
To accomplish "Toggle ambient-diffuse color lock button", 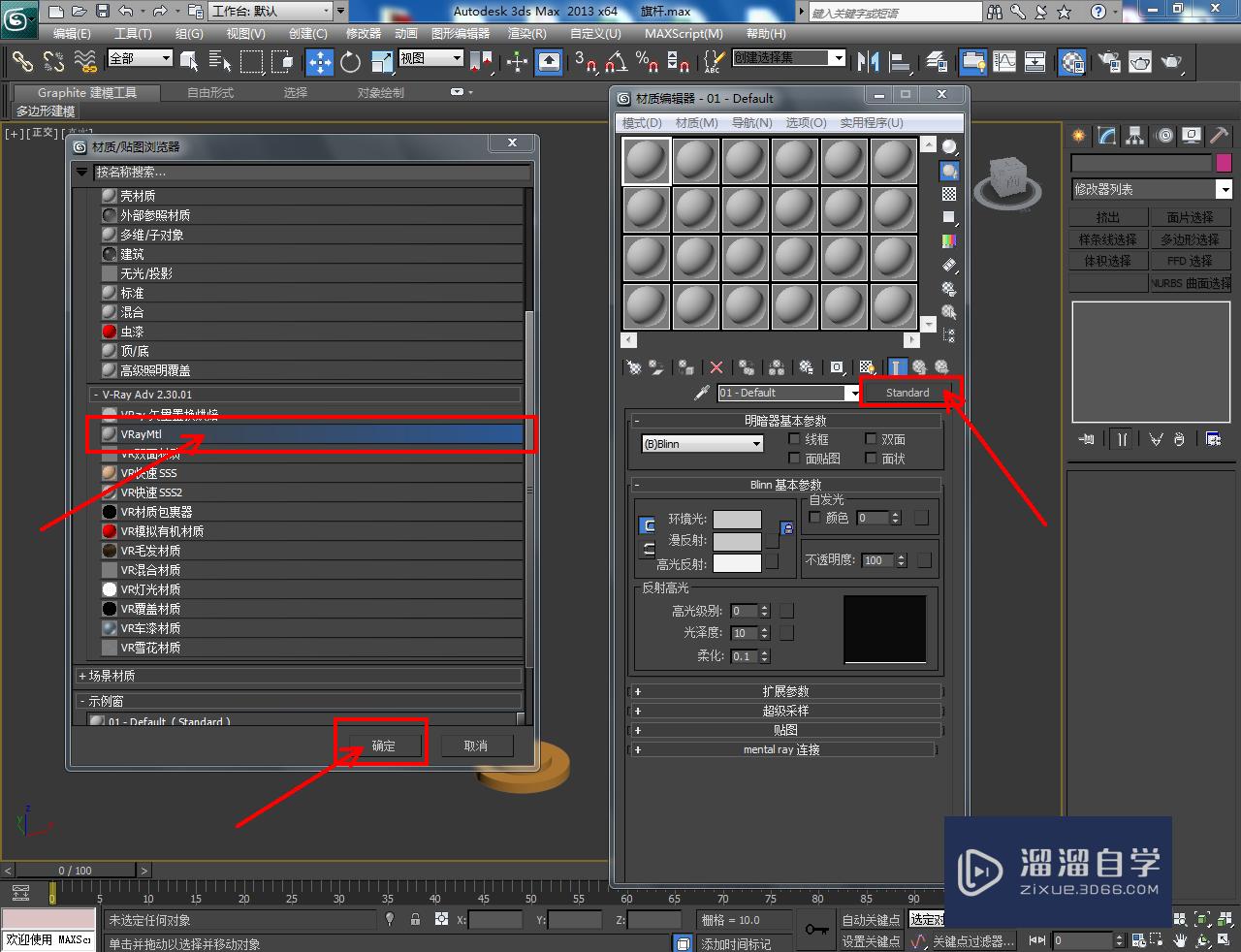I will pos(787,528).
